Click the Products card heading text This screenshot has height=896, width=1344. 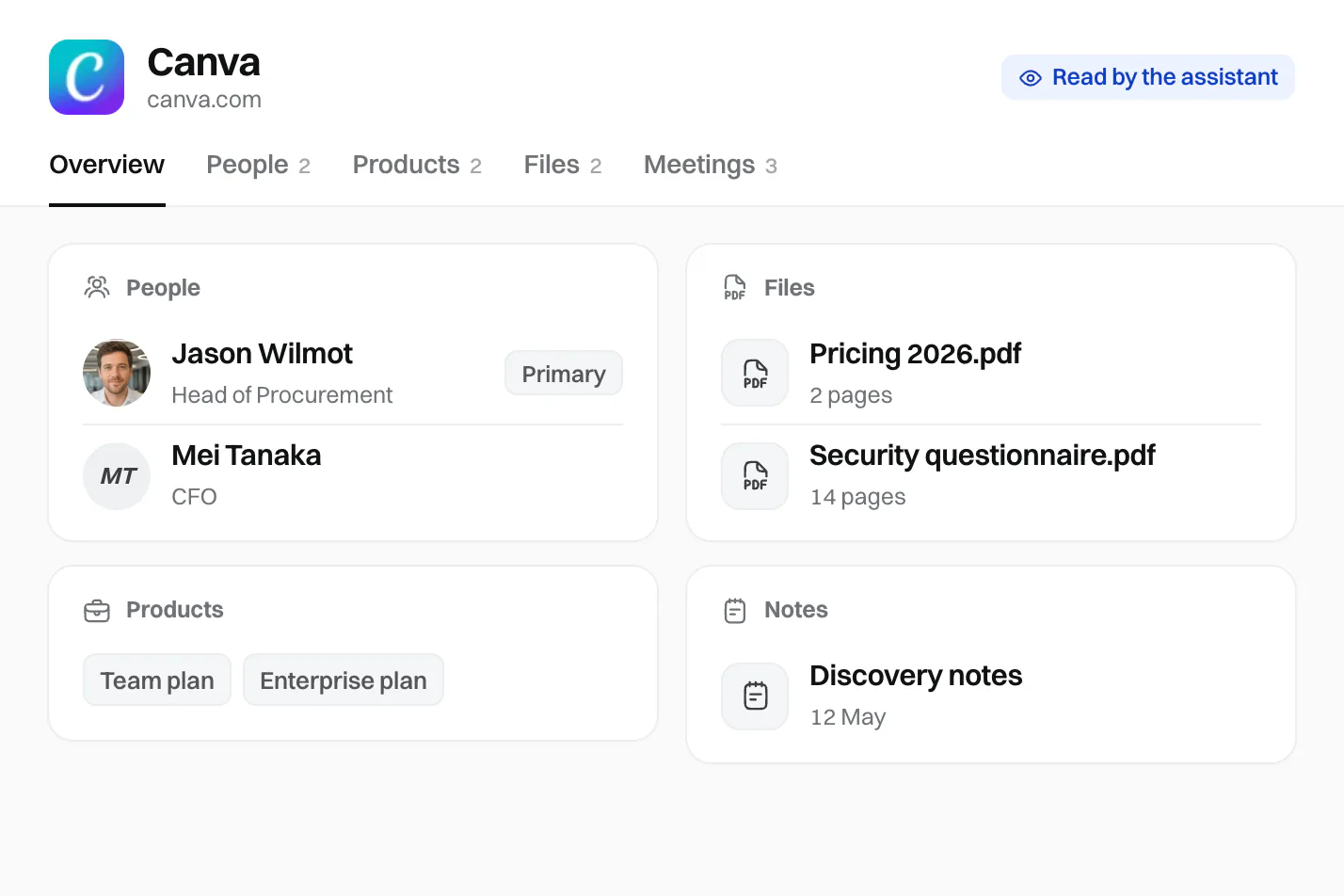(175, 610)
